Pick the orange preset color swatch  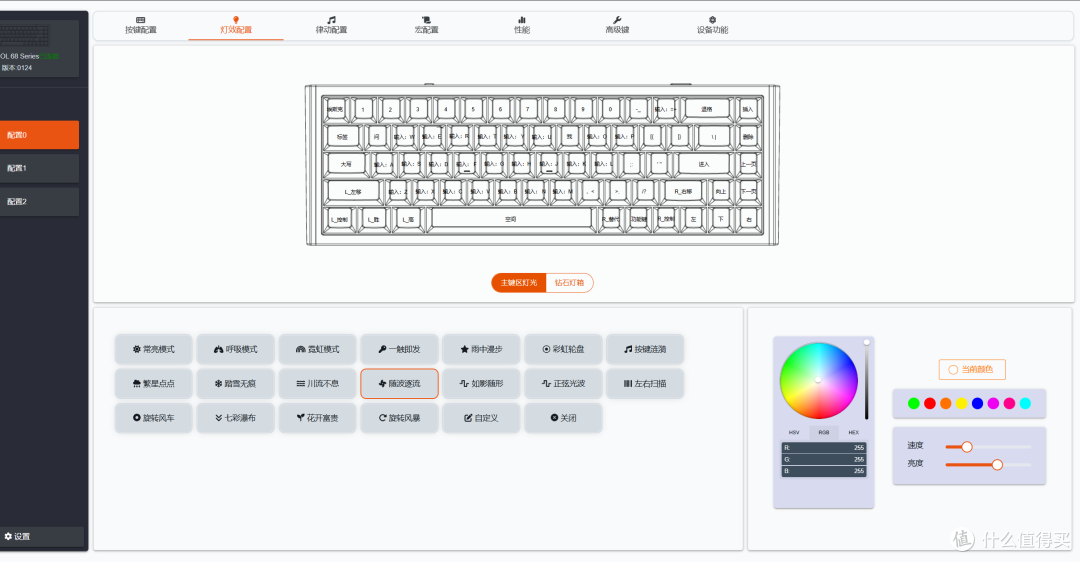coord(946,404)
